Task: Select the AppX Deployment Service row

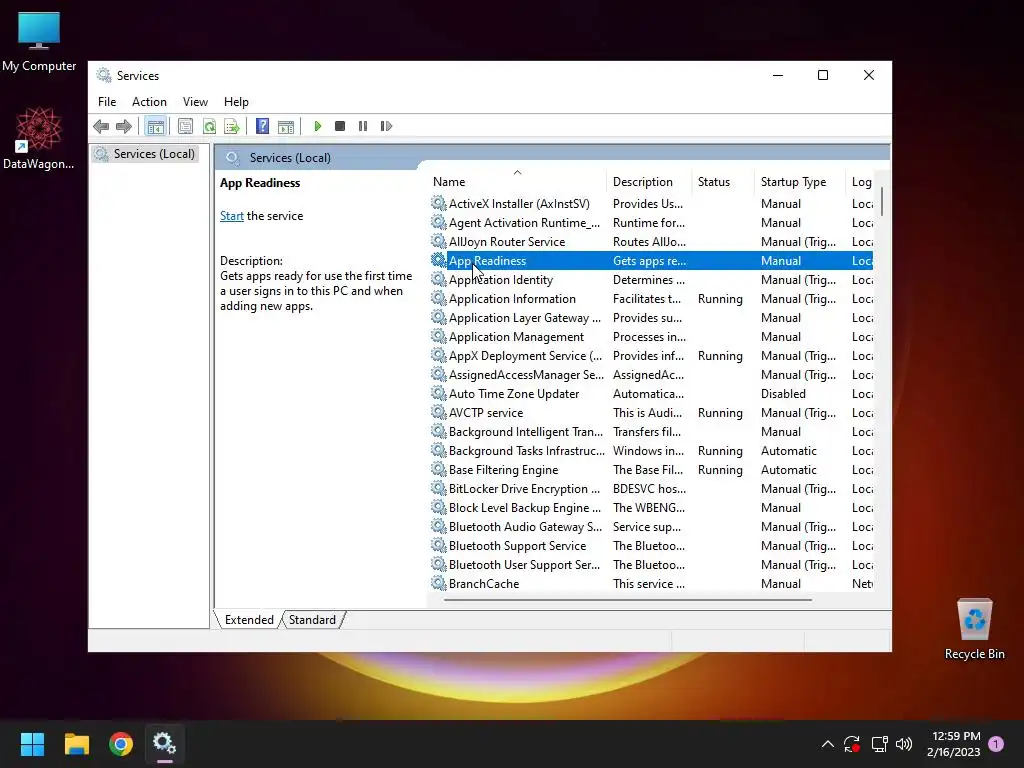Action: 651,356
